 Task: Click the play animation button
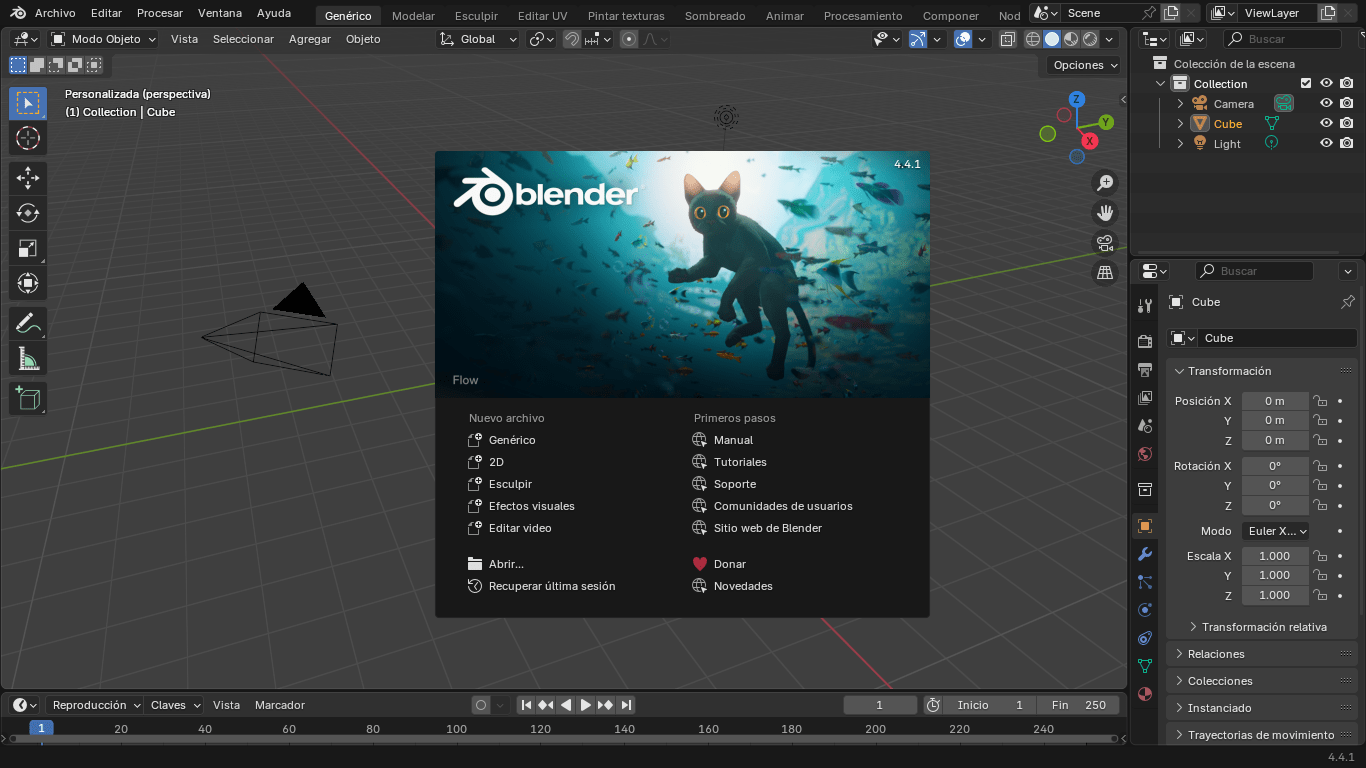(x=586, y=705)
